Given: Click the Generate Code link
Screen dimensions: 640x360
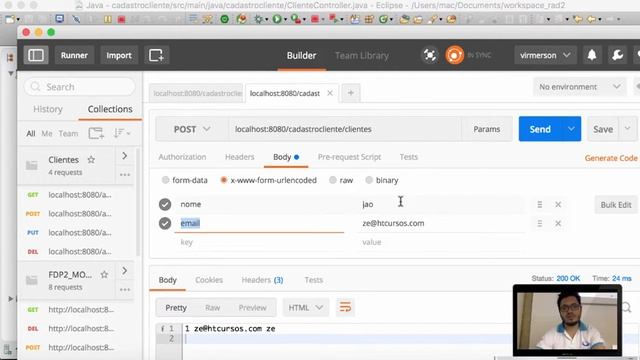Looking at the screenshot, I should [x=611, y=158].
